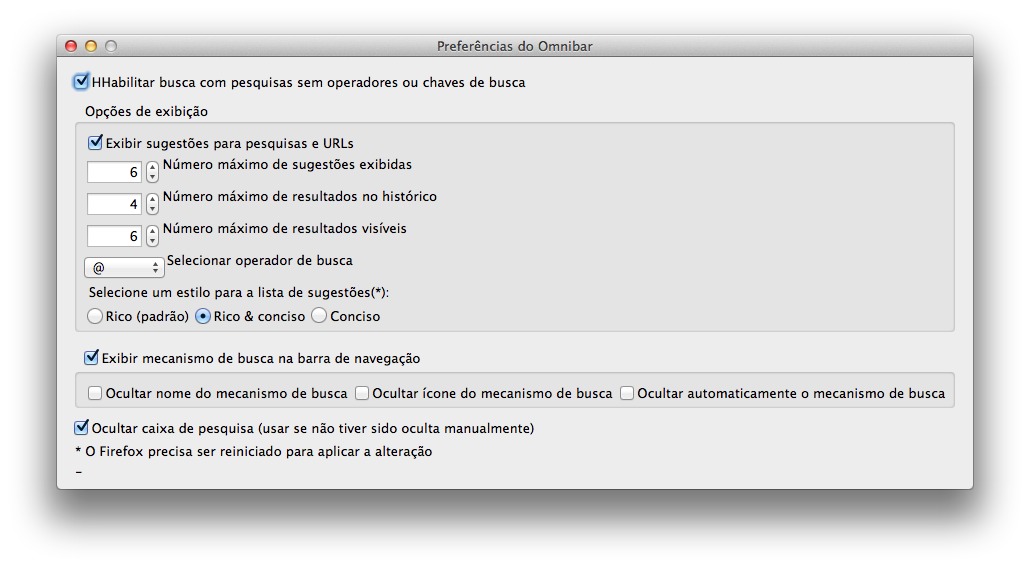Image resolution: width=1030 pixels, height=568 pixels.
Task: Minimize the Omnibar preferences window
Action: click(x=91, y=46)
